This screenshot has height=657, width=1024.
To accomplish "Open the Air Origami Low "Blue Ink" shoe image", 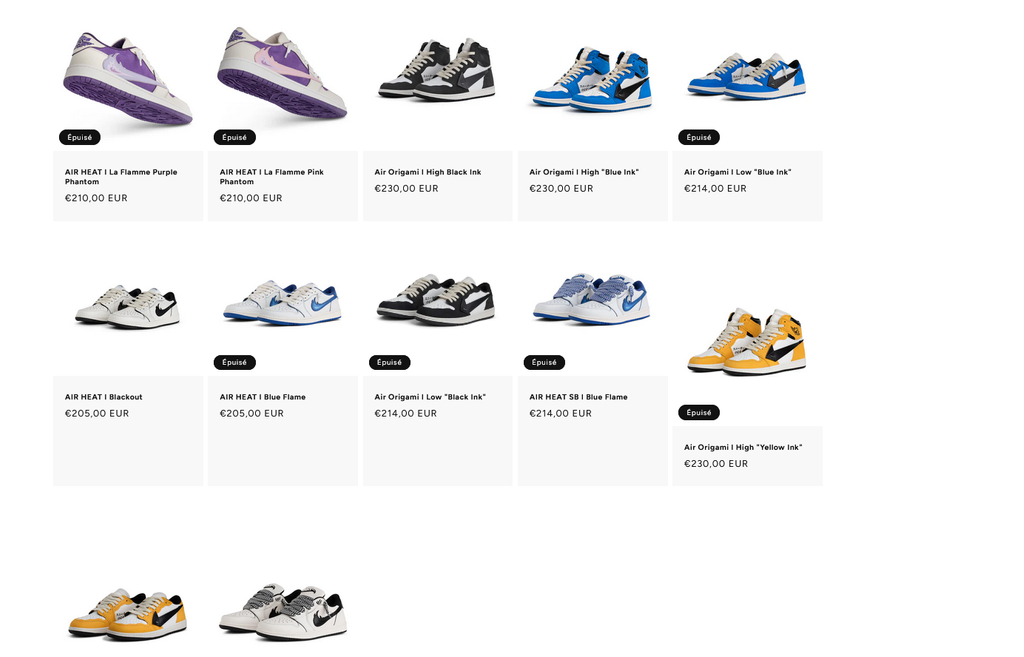I will click(747, 77).
